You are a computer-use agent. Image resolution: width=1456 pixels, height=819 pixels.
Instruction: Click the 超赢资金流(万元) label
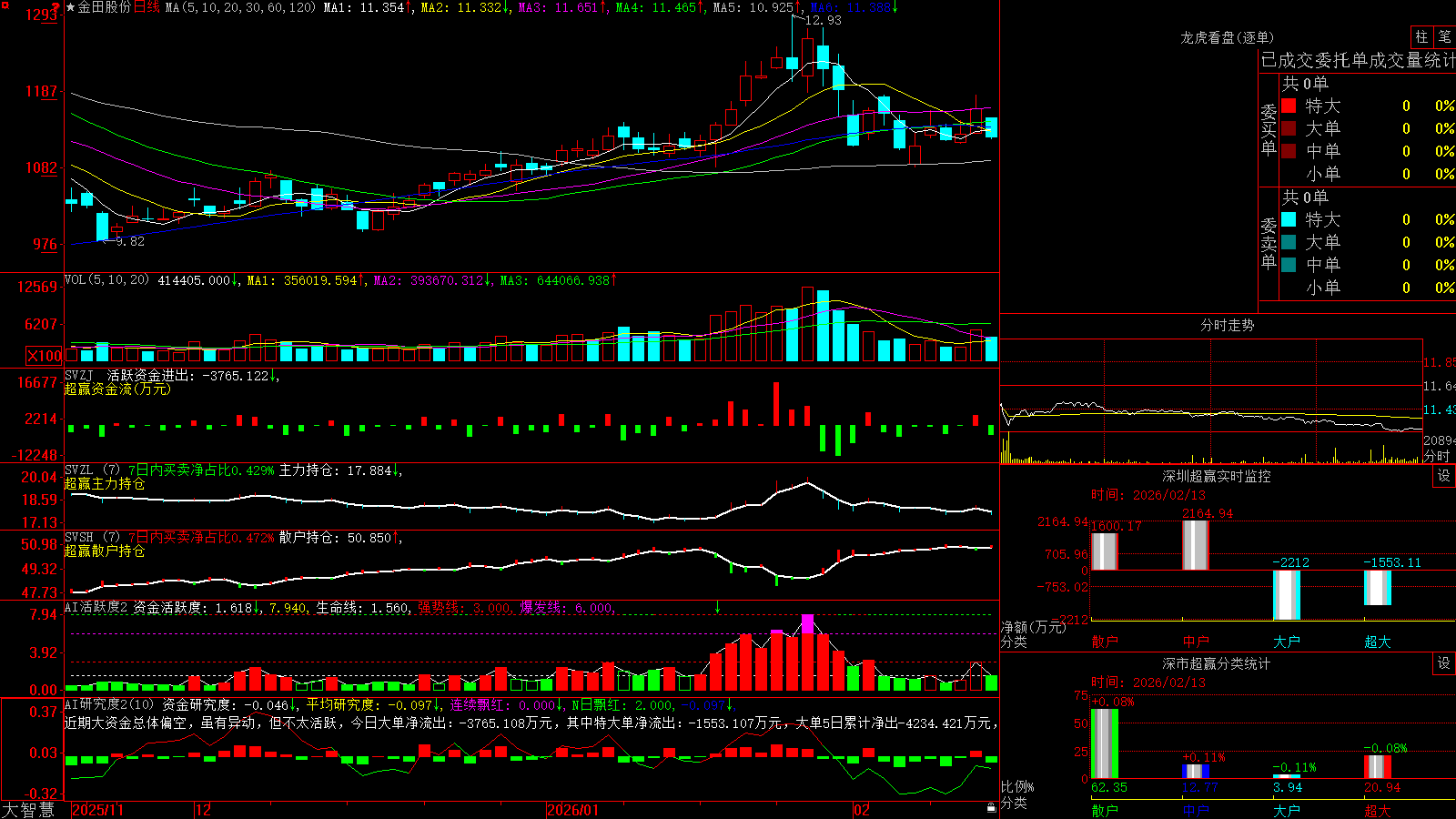(117, 389)
